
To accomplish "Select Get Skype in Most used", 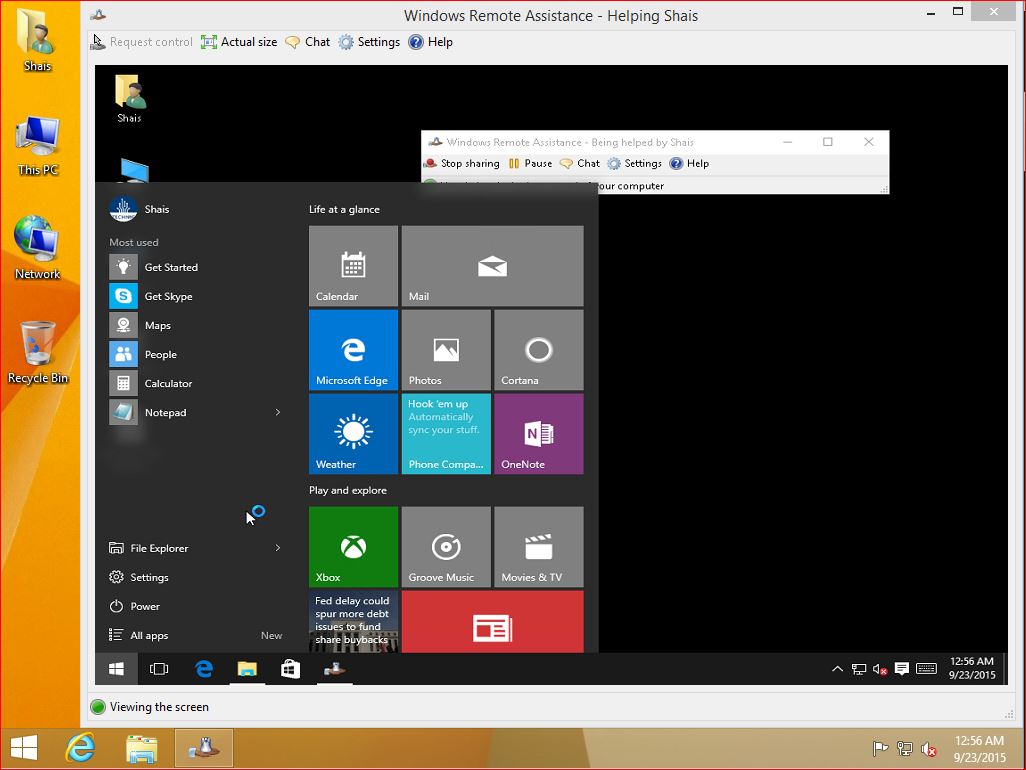I will (196, 296).
